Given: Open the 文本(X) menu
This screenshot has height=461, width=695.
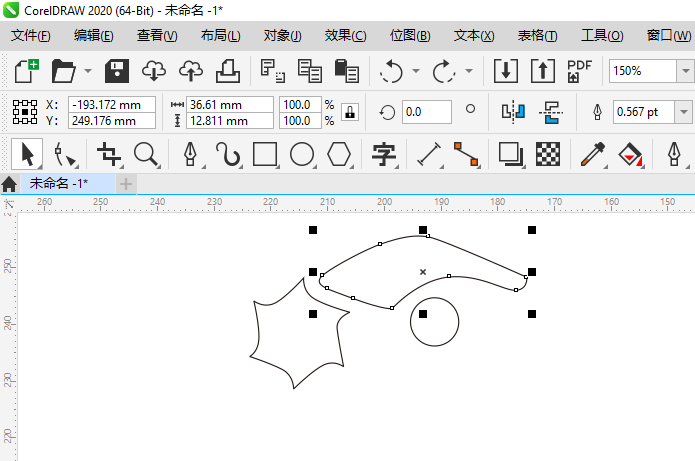Looking at the screenshot, I should point(474,35).
